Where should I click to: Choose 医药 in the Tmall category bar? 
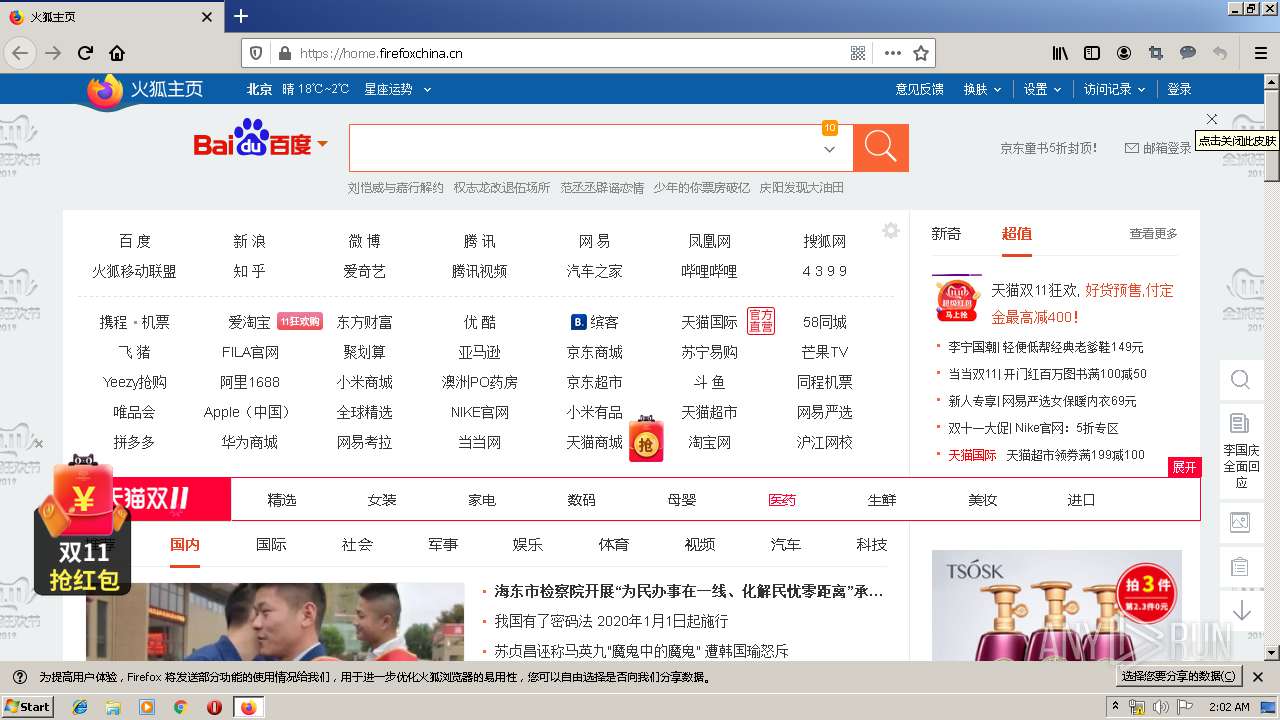[x=782, y=500]
